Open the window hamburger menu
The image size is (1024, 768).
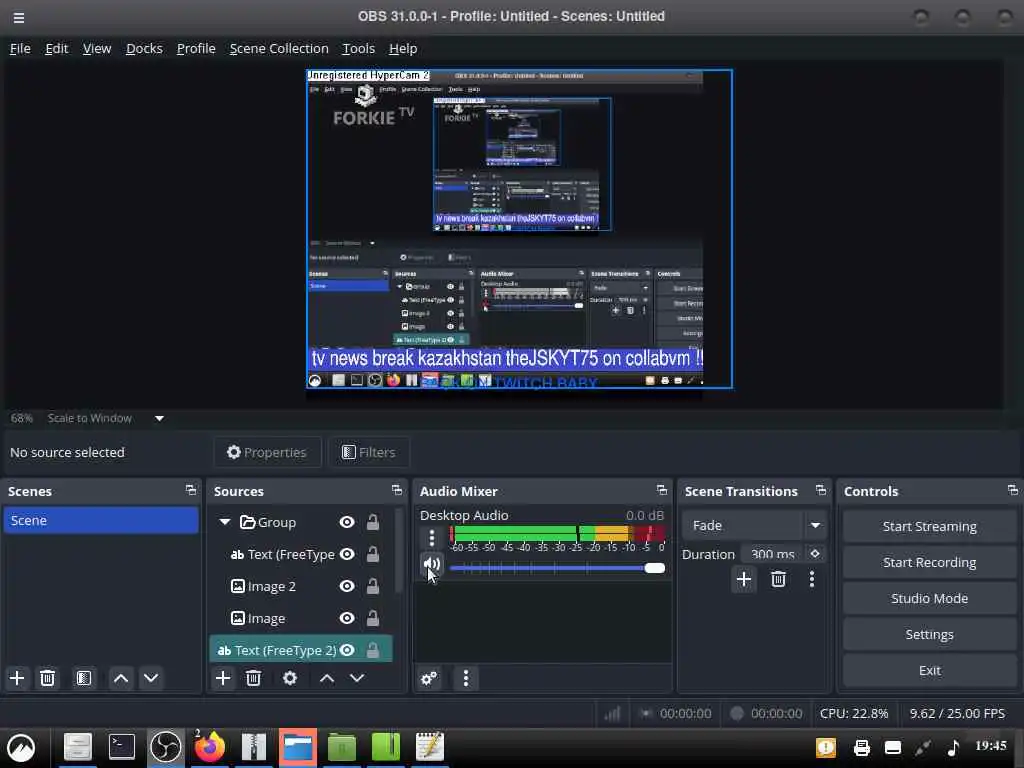point(19,18)
